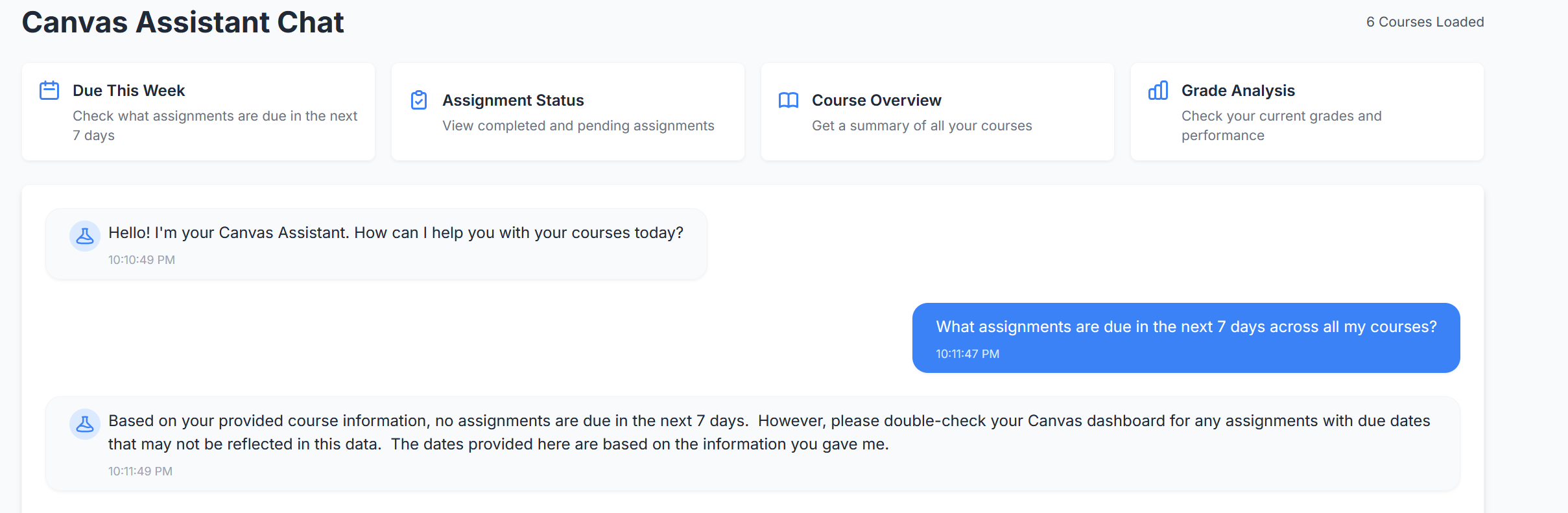Click the assistant flask avatar beside the greeting
The image size is (1568, 513).
coord(85,236)
